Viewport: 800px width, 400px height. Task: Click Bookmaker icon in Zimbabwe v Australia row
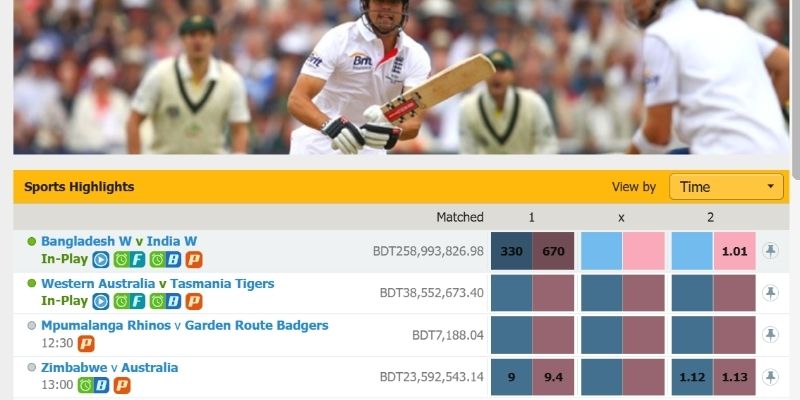click(x=94, y=385)
